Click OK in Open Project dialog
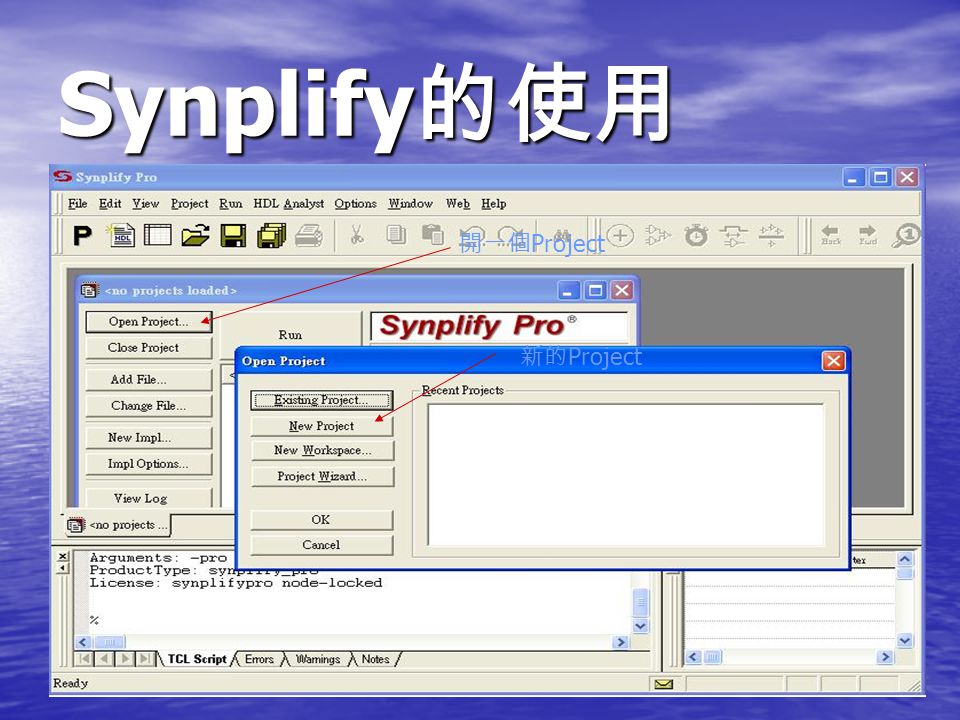 pos(321,520)
